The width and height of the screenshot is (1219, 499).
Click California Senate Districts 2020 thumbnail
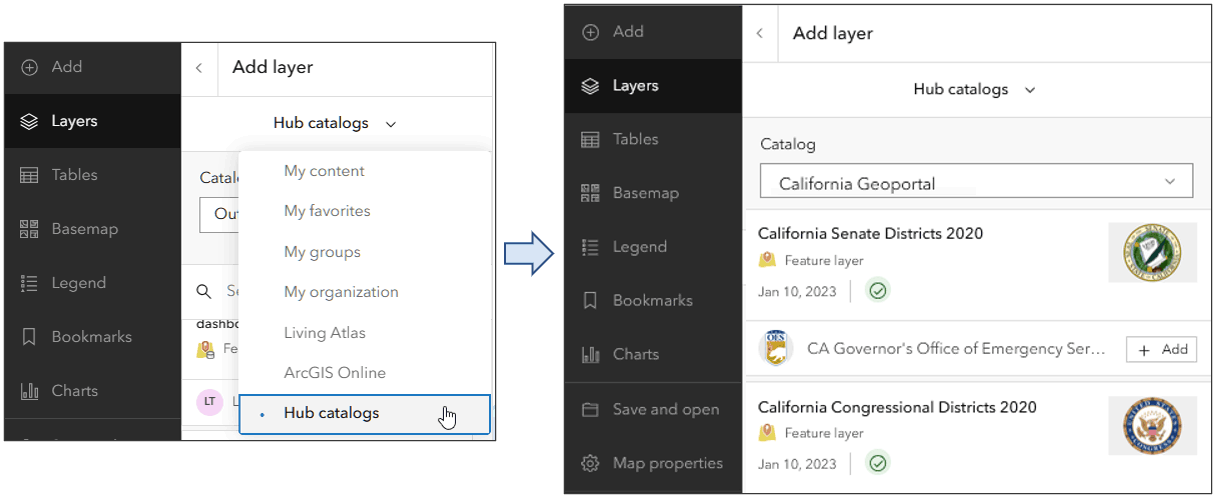point(1152,252)
